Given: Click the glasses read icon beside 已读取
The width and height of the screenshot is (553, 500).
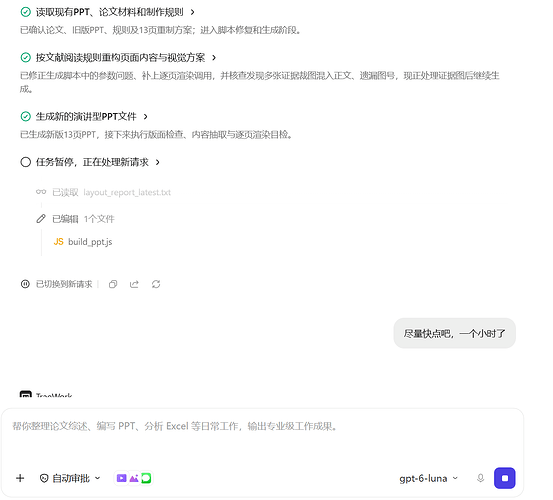Looking at the screenshot, I should click(41, 191).
